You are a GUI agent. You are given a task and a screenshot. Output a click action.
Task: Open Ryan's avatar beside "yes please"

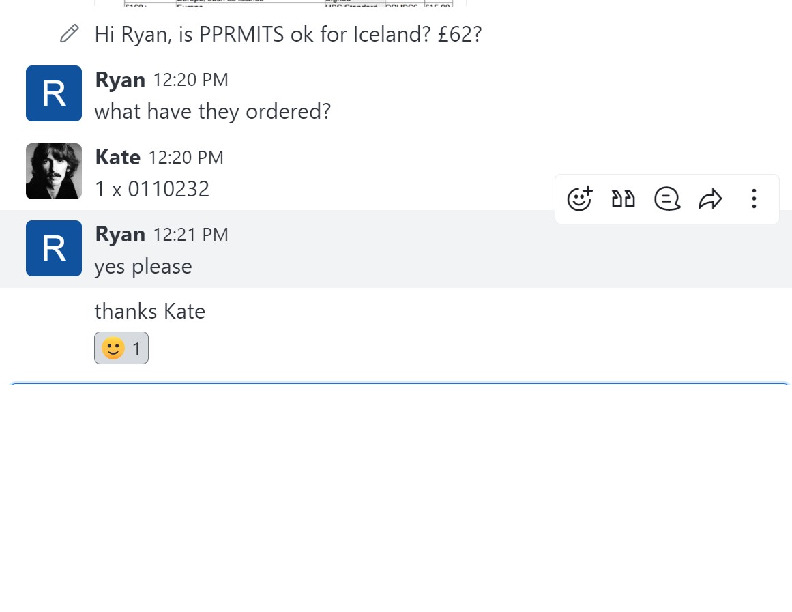coord(54,248)
